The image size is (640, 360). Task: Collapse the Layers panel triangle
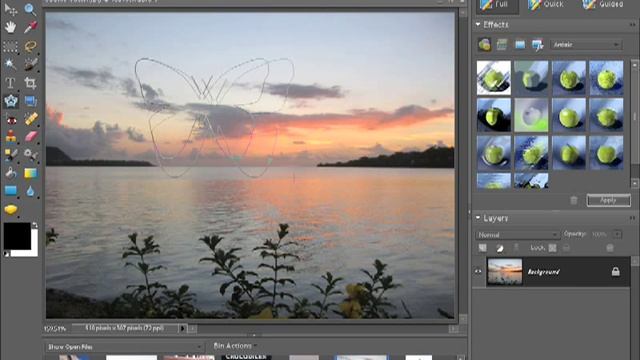pos(478,218)
